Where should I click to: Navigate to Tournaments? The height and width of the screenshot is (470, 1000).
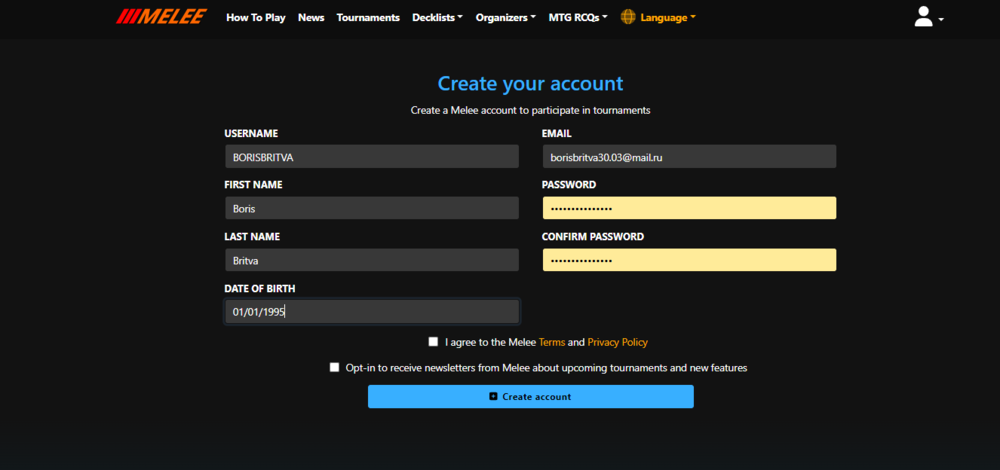tap(368, 18)
